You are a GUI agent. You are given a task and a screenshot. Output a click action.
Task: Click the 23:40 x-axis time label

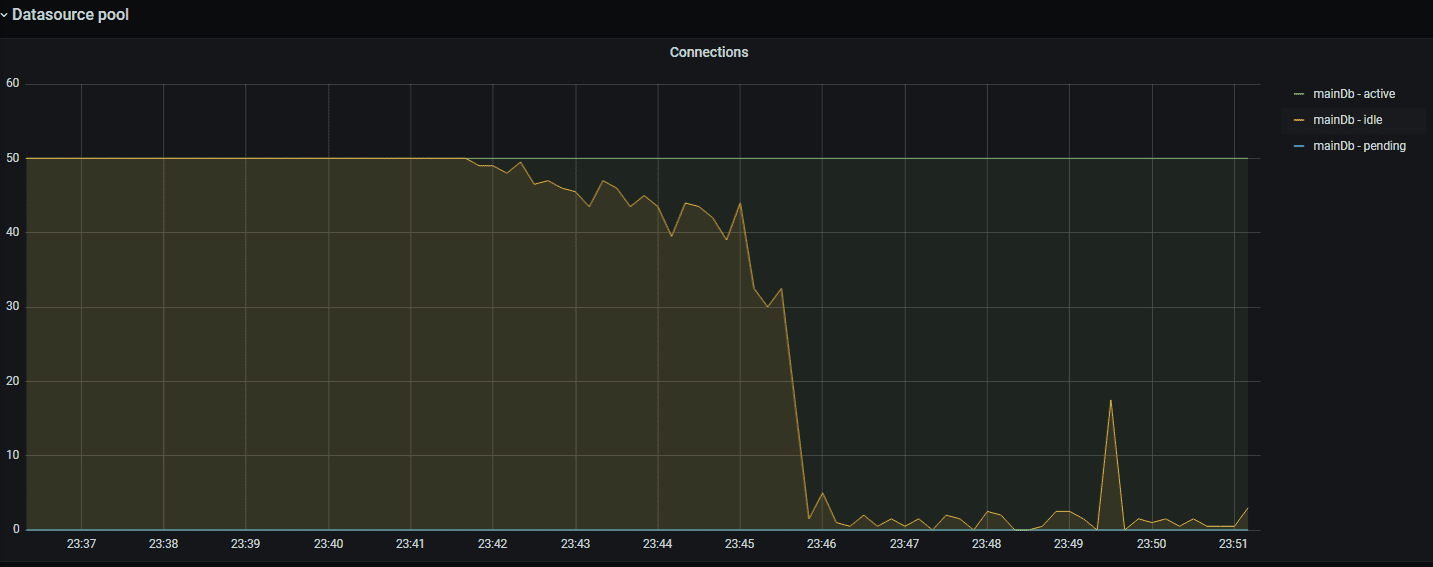[328, 544]
